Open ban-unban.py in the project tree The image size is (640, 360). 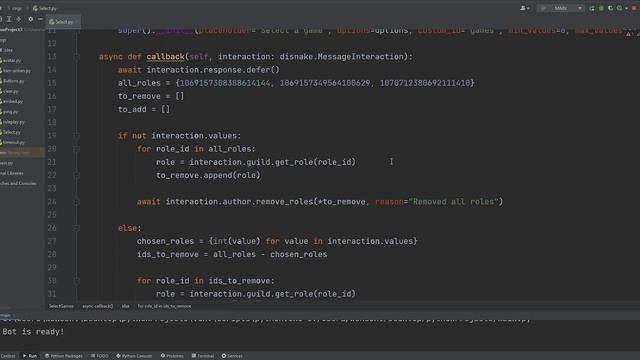coord(16,71)
